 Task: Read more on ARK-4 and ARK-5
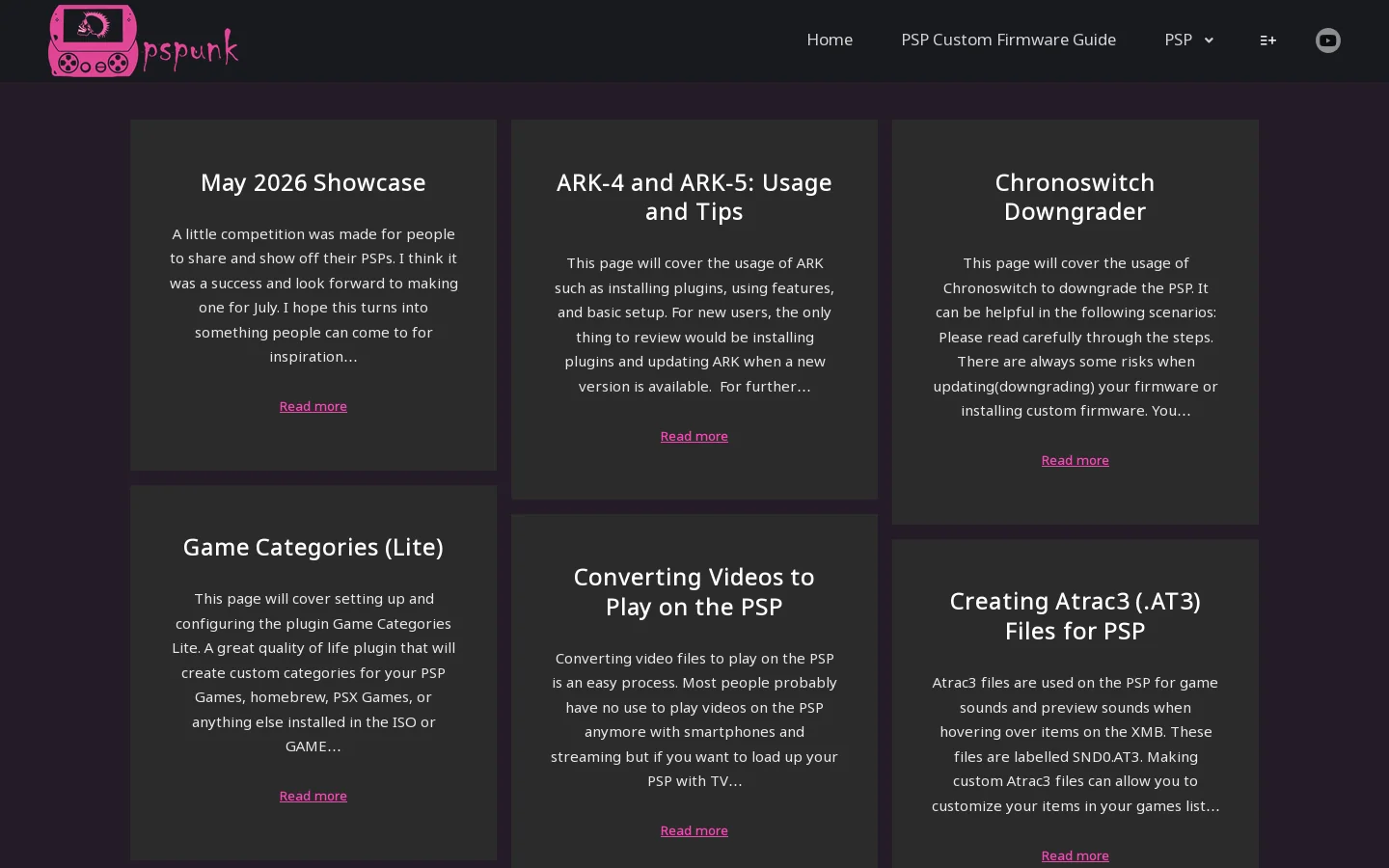pyautogui.click(x=694, y=436)
